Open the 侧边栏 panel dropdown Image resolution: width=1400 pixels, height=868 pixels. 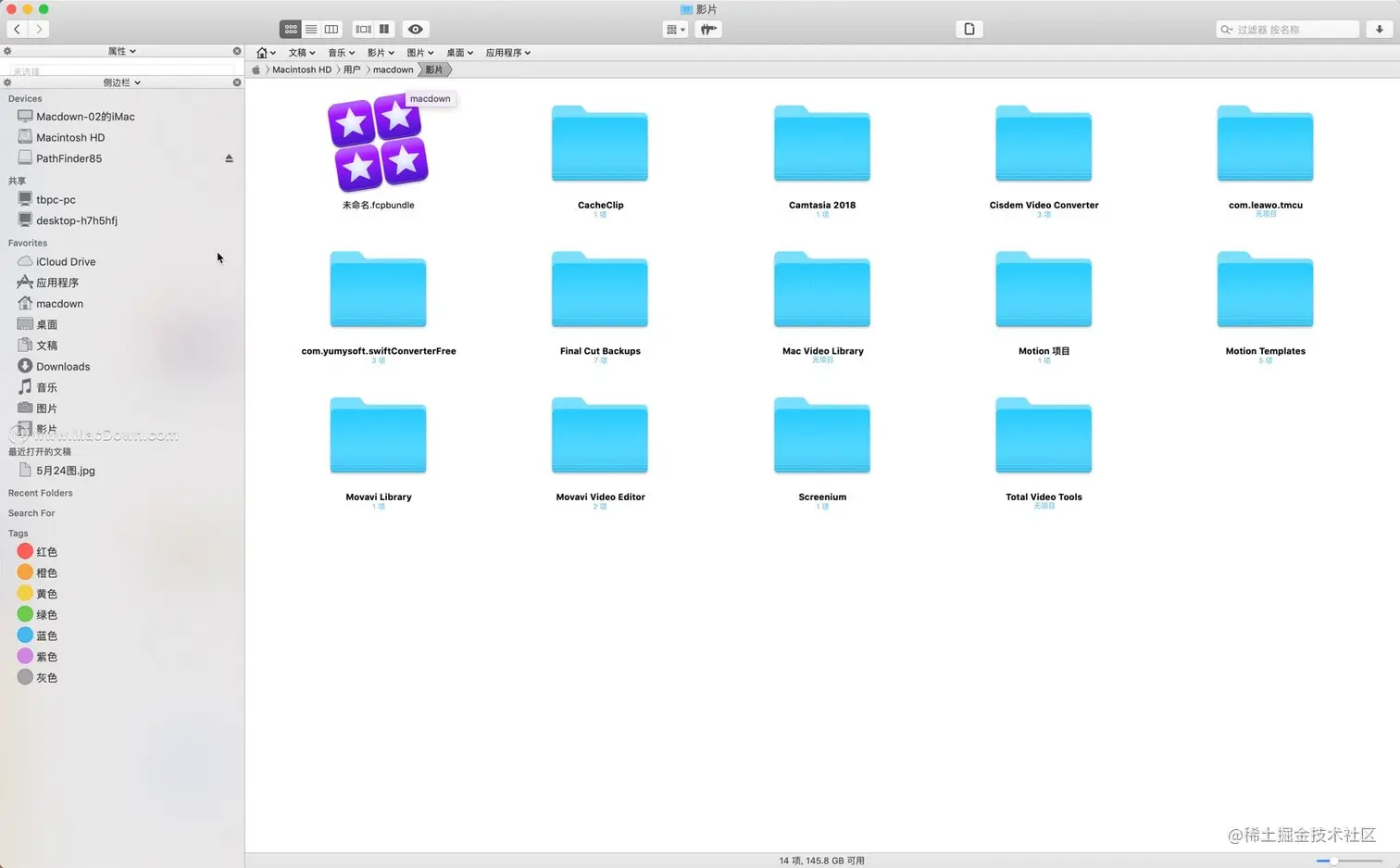[x=122, y=82]
